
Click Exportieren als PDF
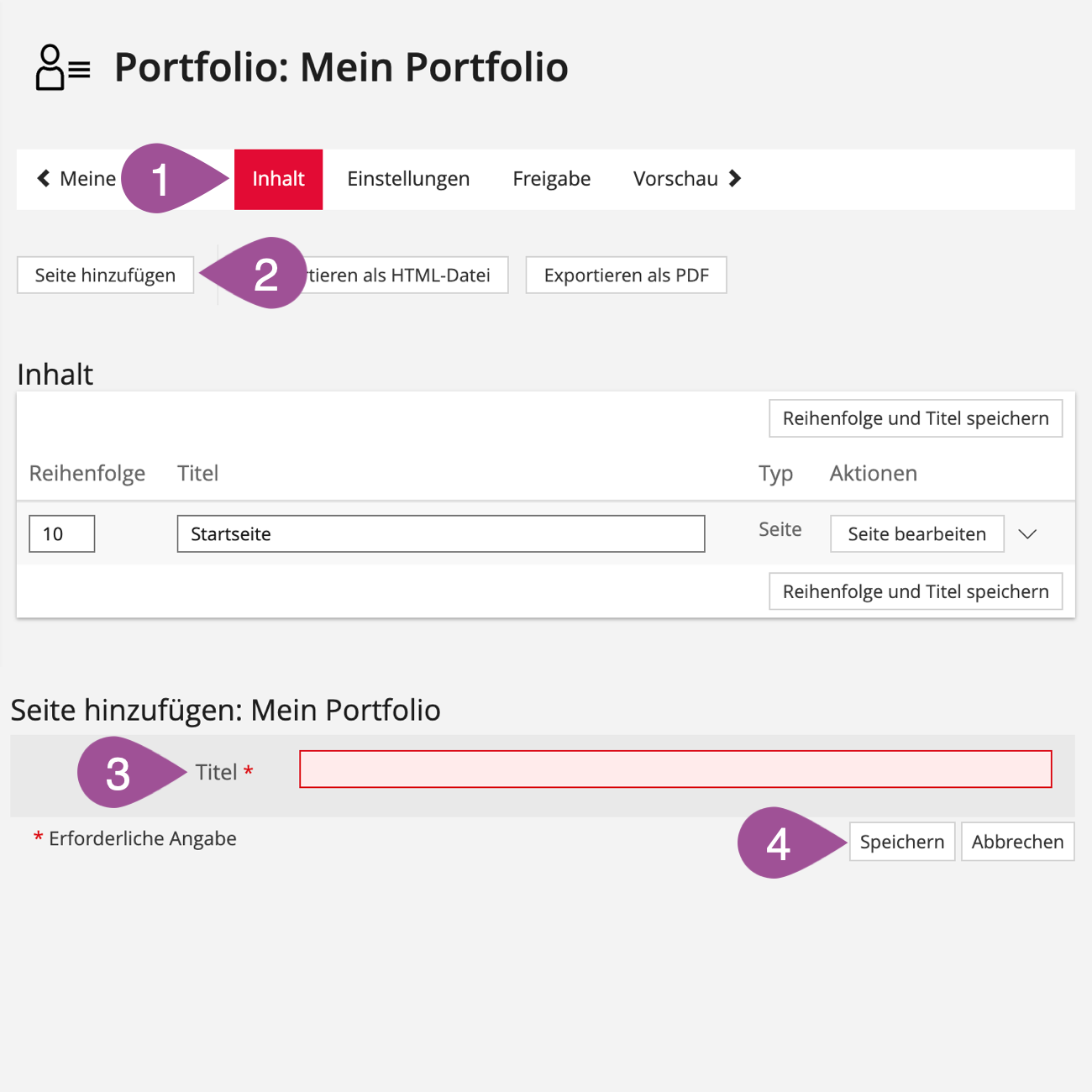626,275
